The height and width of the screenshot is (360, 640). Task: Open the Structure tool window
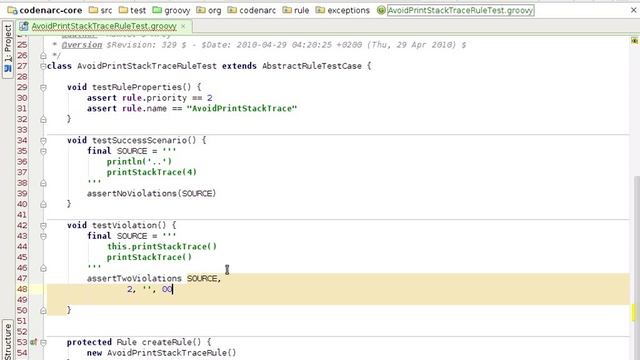(8, 341)
